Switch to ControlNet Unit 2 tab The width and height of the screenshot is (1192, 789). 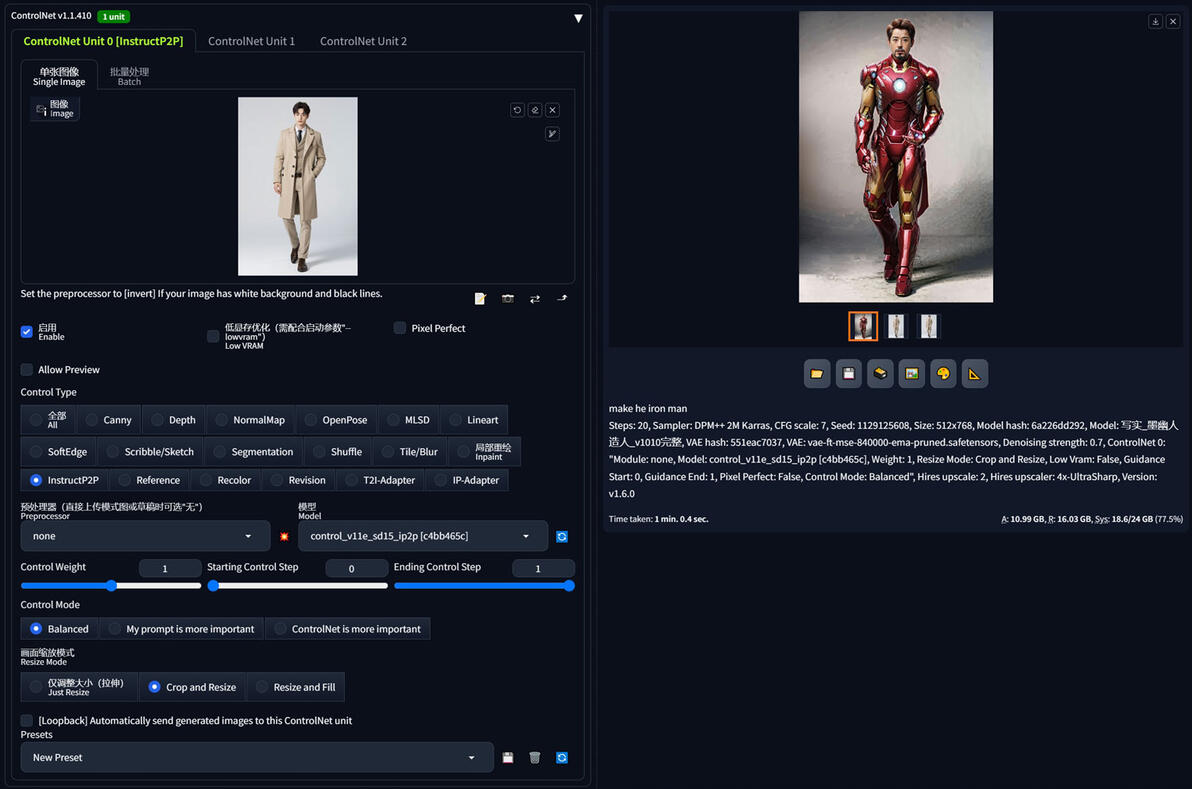(x=363, y=41)
